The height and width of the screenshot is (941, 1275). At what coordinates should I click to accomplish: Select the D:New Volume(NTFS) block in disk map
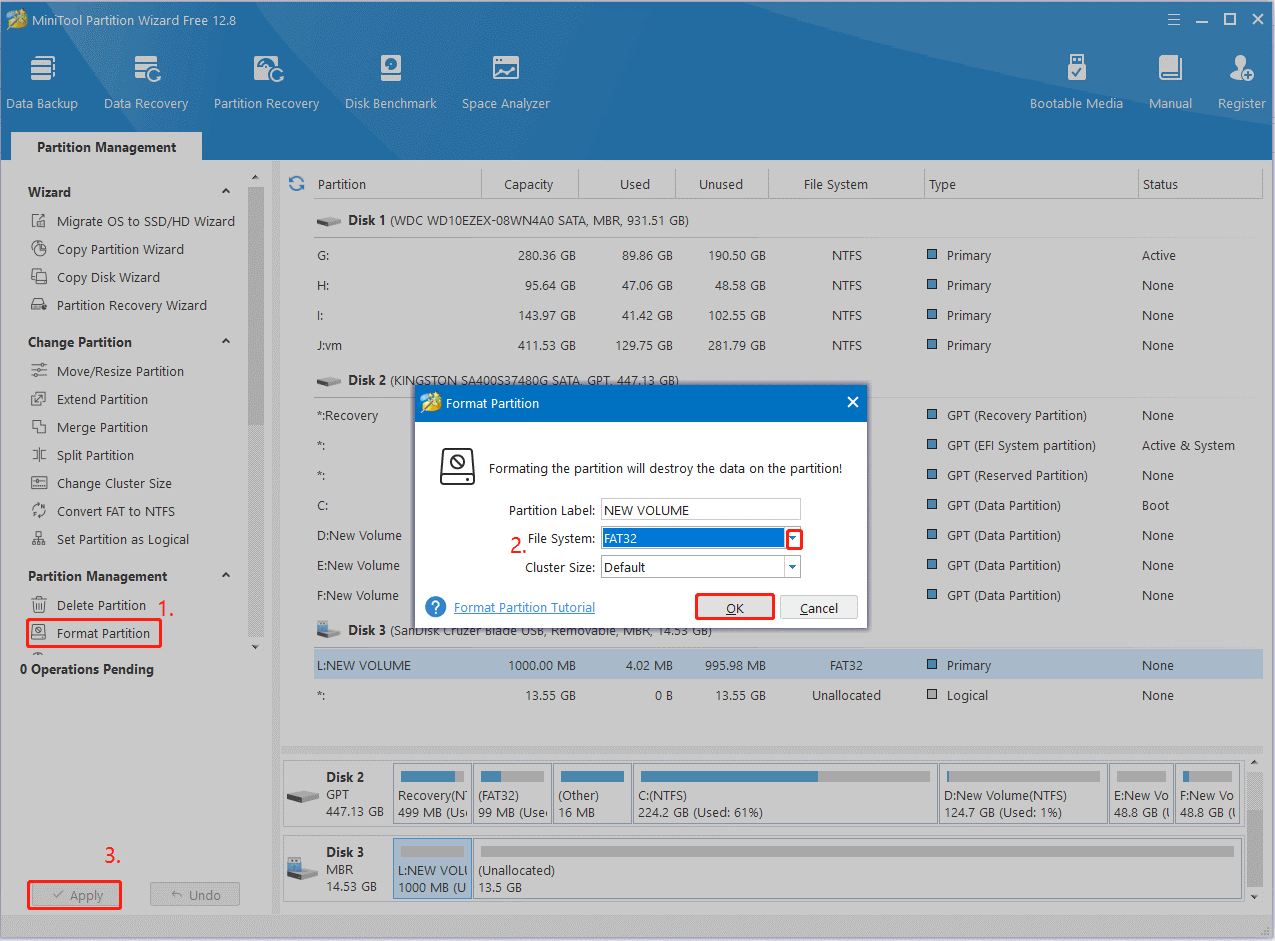click(x=1023, y=795)
